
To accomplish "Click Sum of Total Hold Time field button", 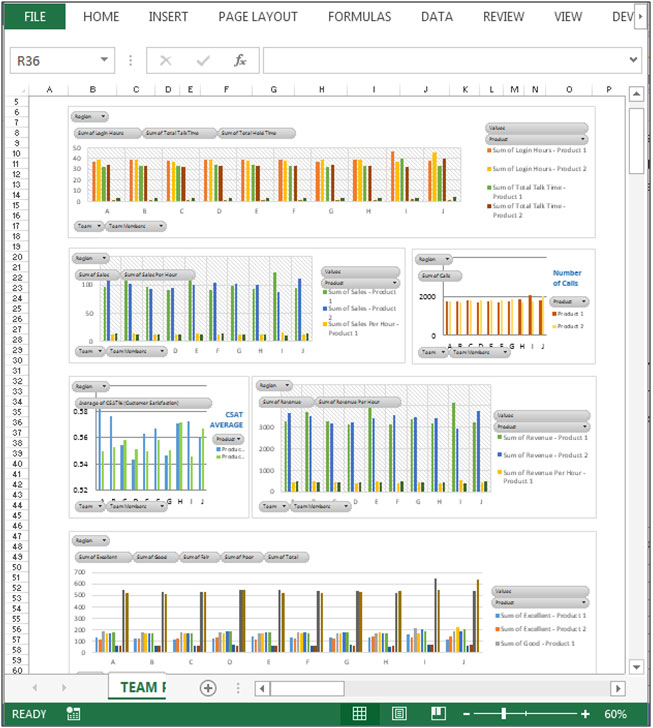I will (x=256, y=133).
